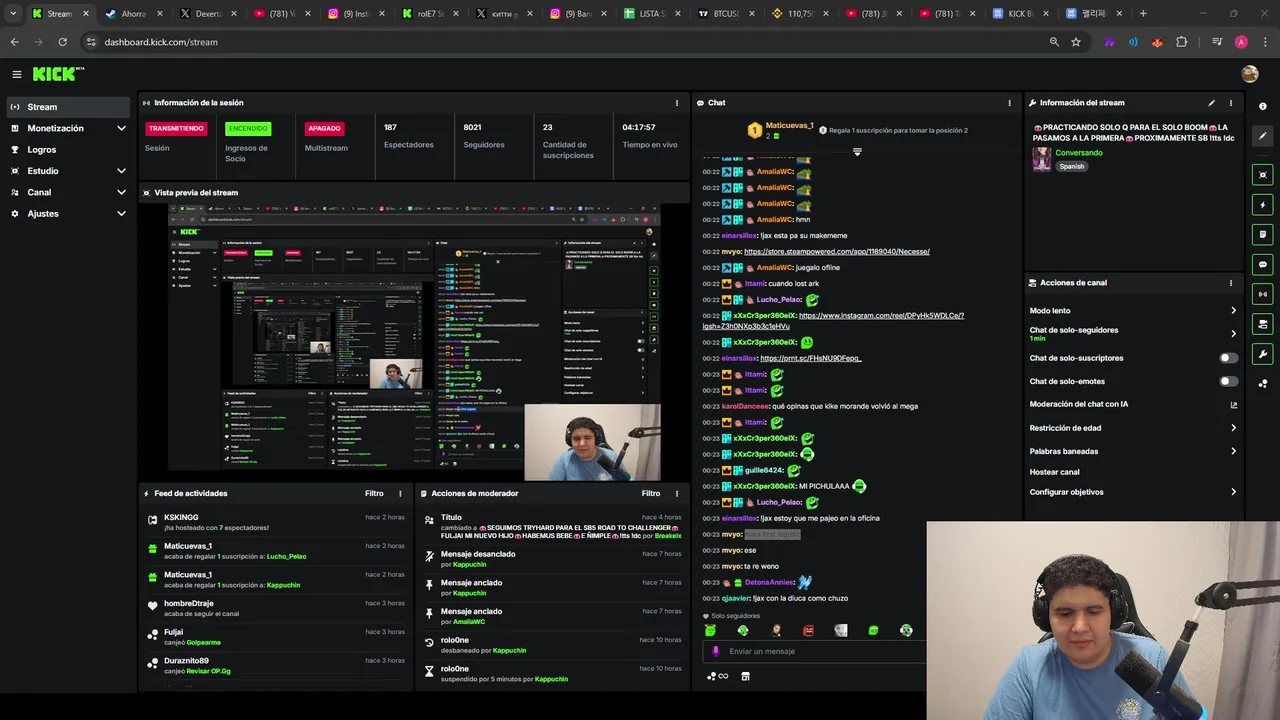Toggle Chat de solo-emotes switch

[x=1228, y=381]
